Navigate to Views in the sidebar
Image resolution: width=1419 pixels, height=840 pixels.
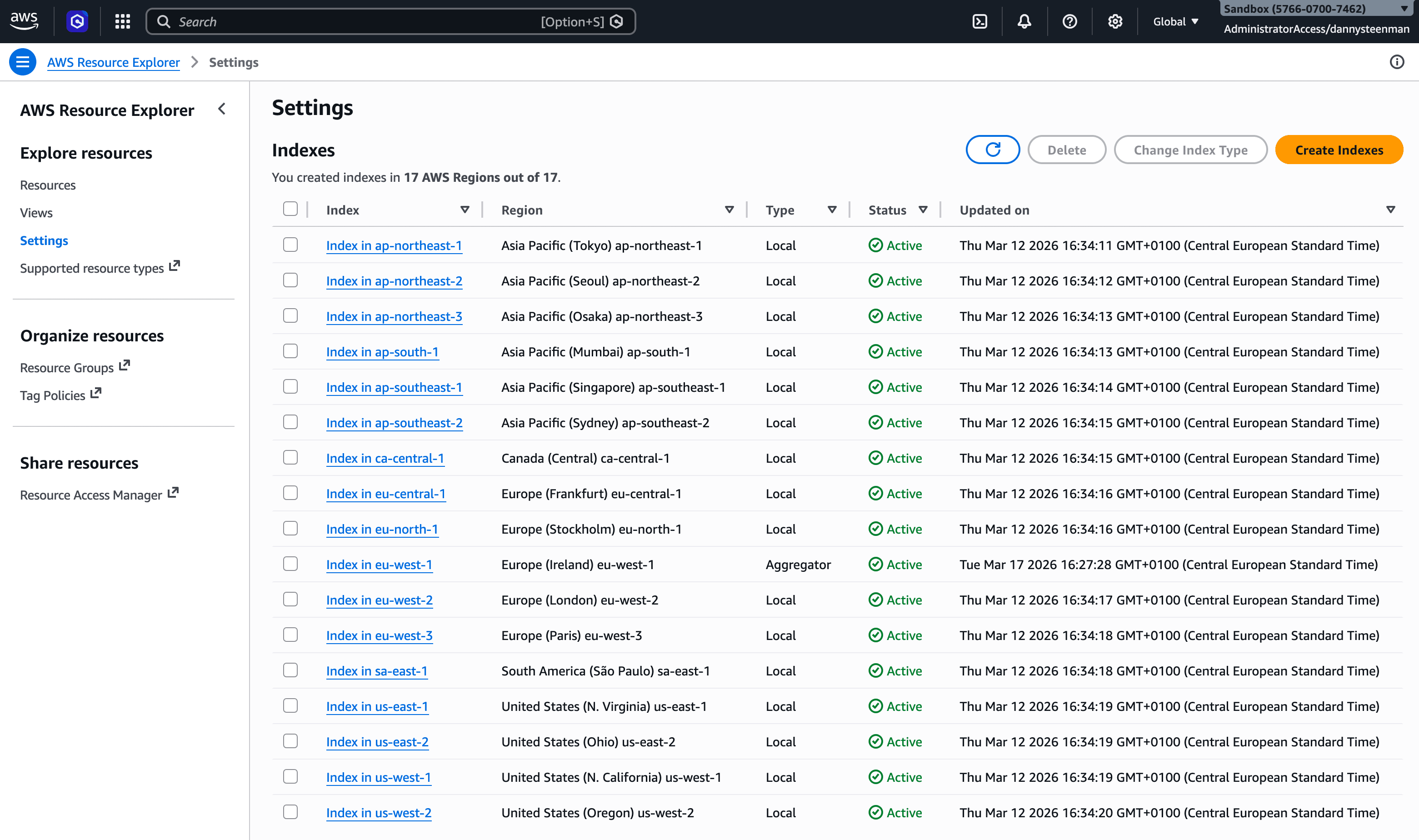coord(35,212)
